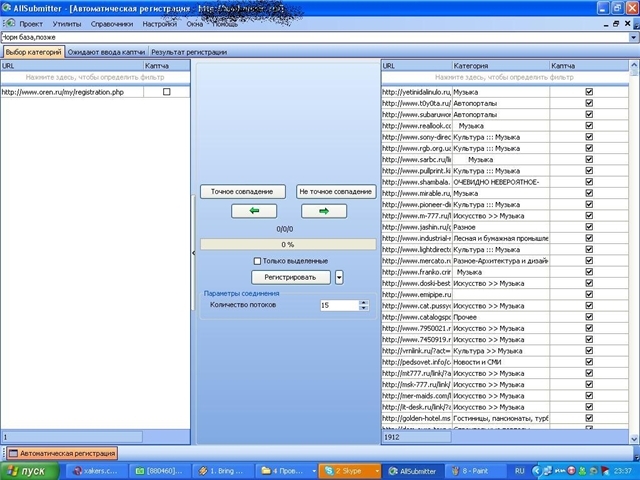Switch to 'Ожидают ввода каптчи' tab
Screen dimensions: 640x480
[x=106, y=52]
